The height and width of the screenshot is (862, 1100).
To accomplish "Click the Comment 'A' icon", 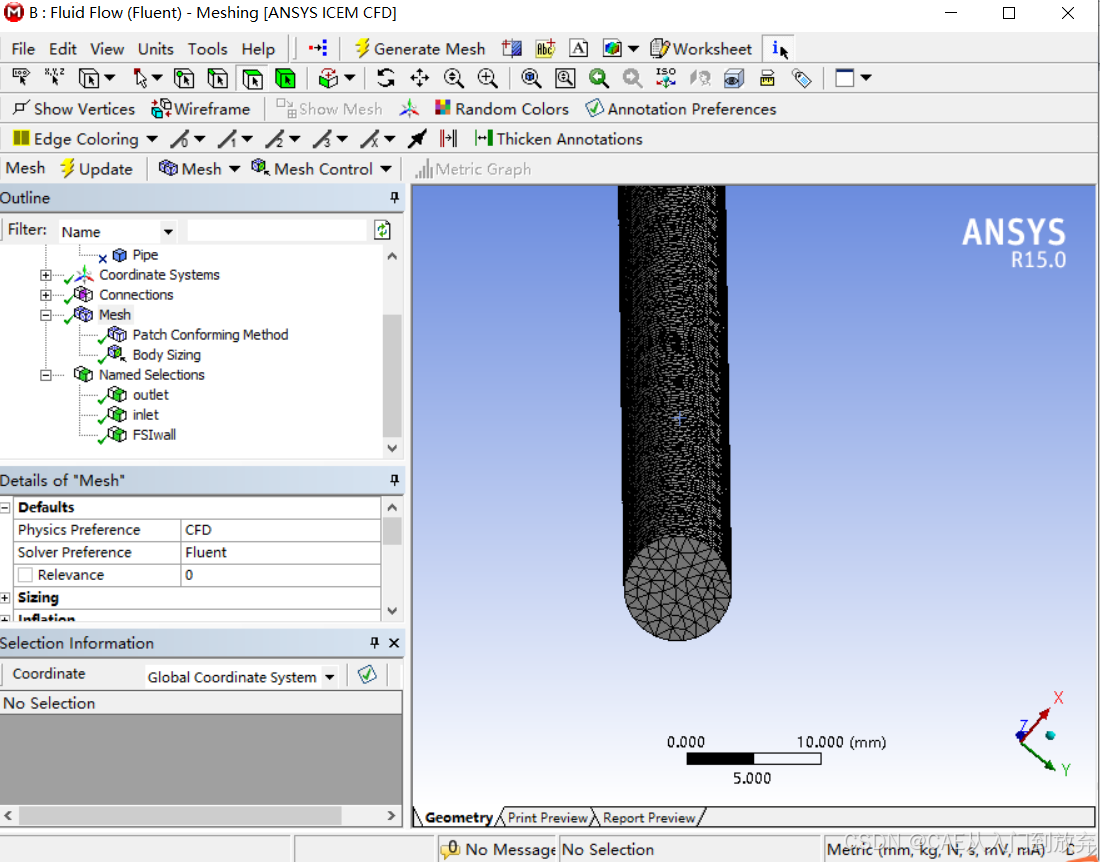I will tap(578, 48).
